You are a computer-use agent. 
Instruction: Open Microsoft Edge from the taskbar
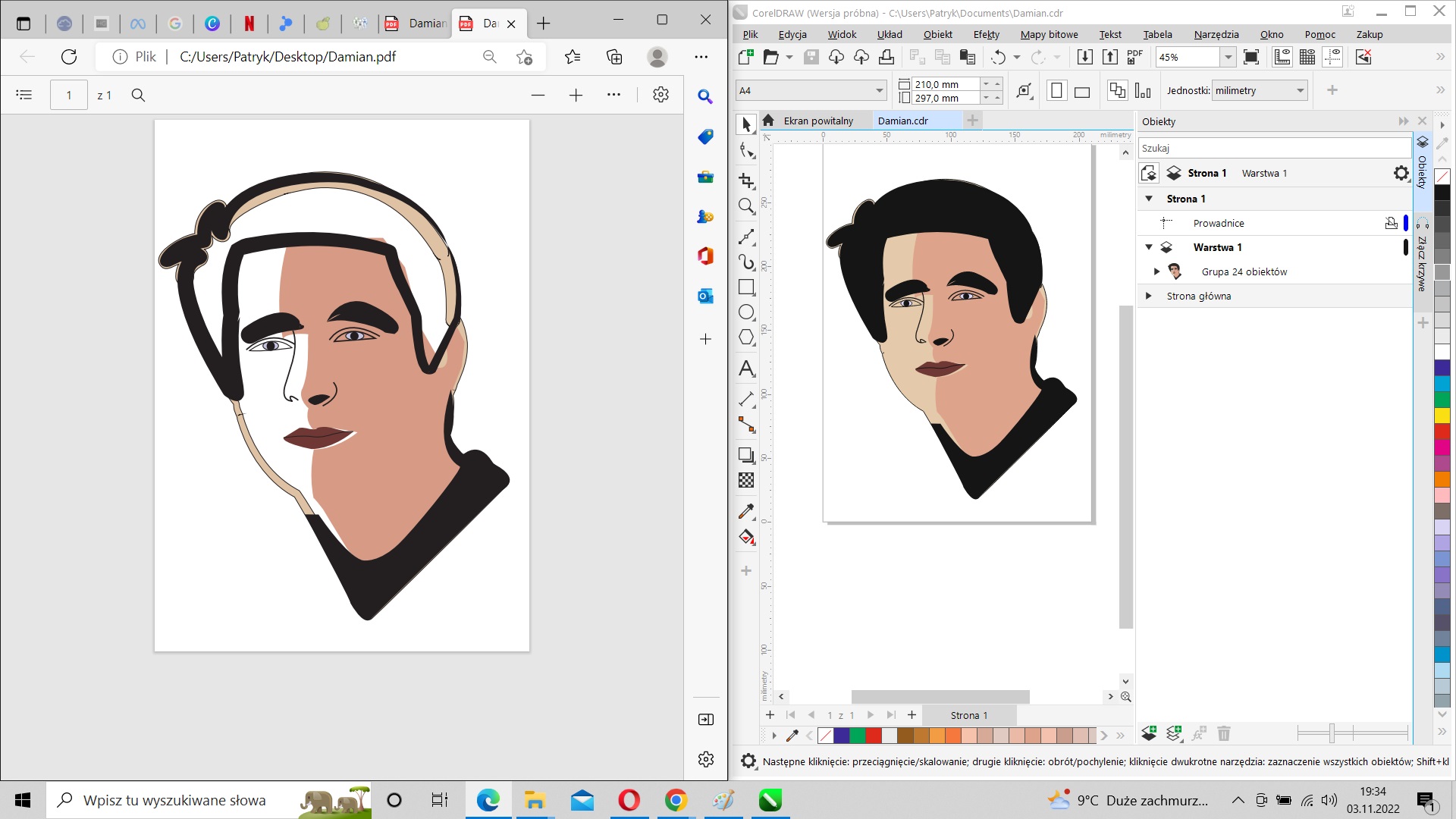point(488,800)
